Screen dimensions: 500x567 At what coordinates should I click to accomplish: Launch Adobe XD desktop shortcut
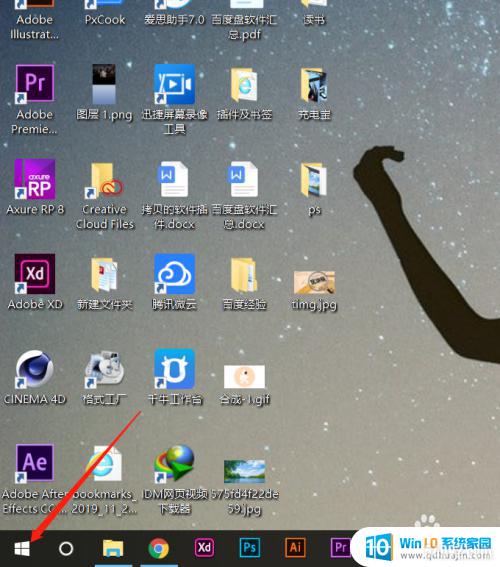35,282
